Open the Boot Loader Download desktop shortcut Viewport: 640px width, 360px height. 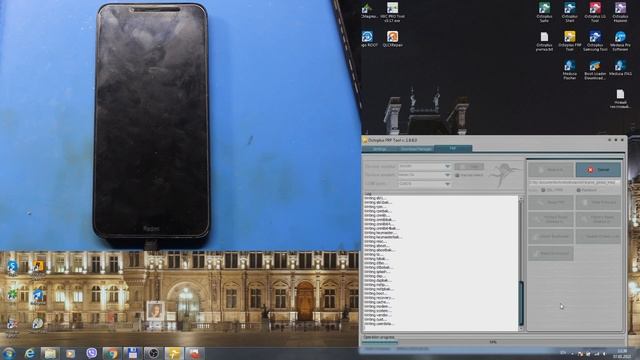(595, 70)
